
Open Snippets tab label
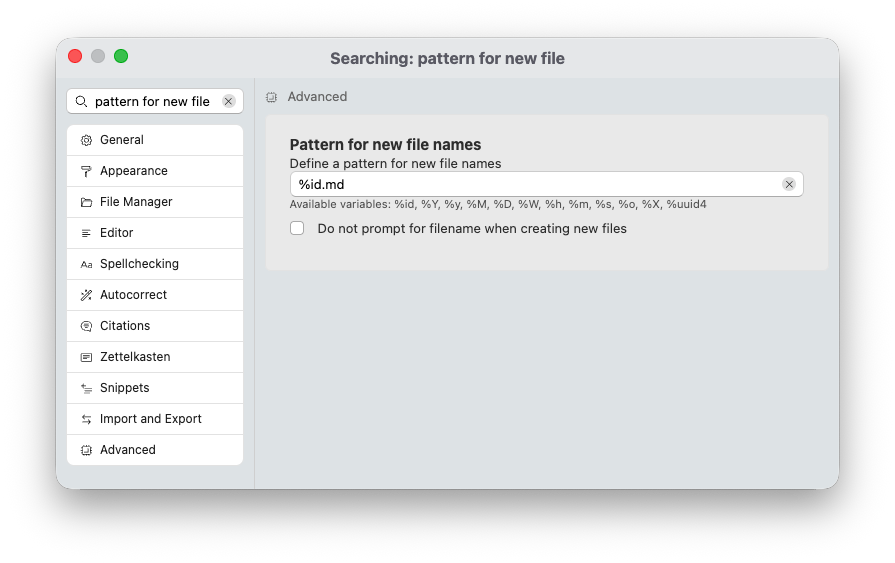124,388
